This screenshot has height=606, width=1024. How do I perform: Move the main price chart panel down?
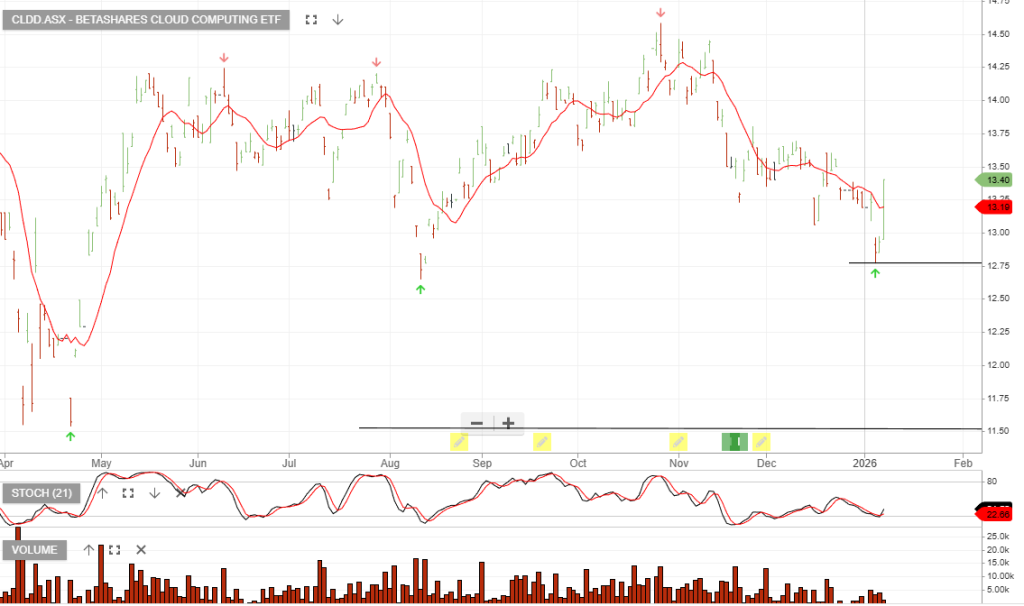[338, 19]
